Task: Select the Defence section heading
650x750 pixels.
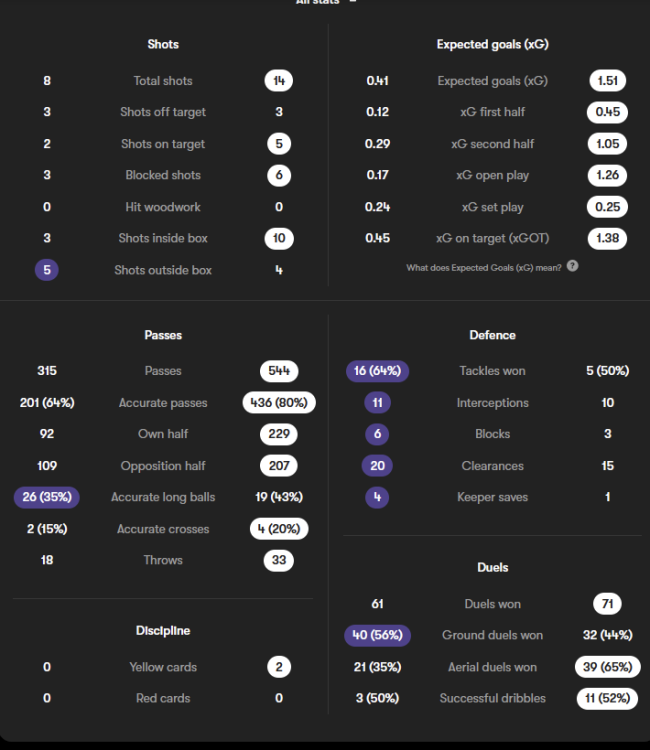Action: (492, 335)
